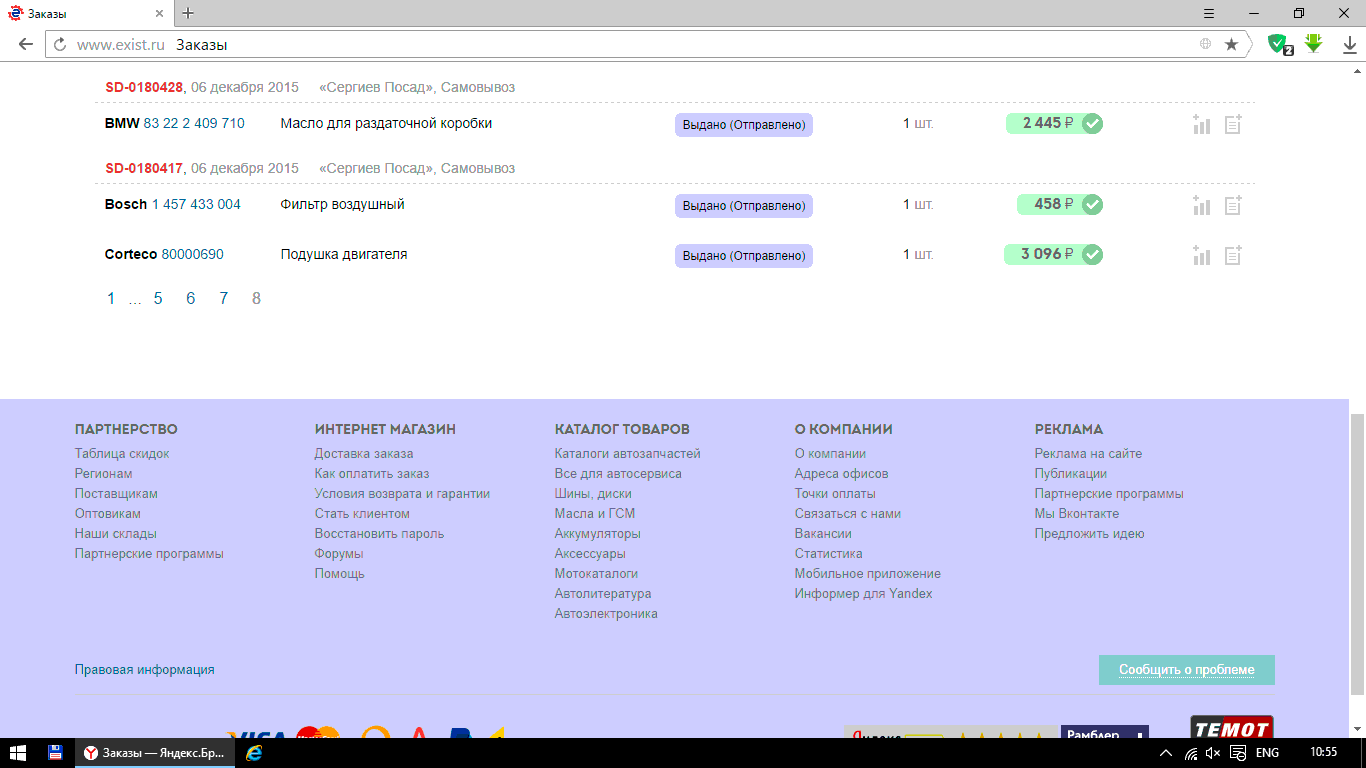Open Наши склады footer link
Viewport: 1366px width, 768px height.
pyautogui.click(x=116, y=533)
